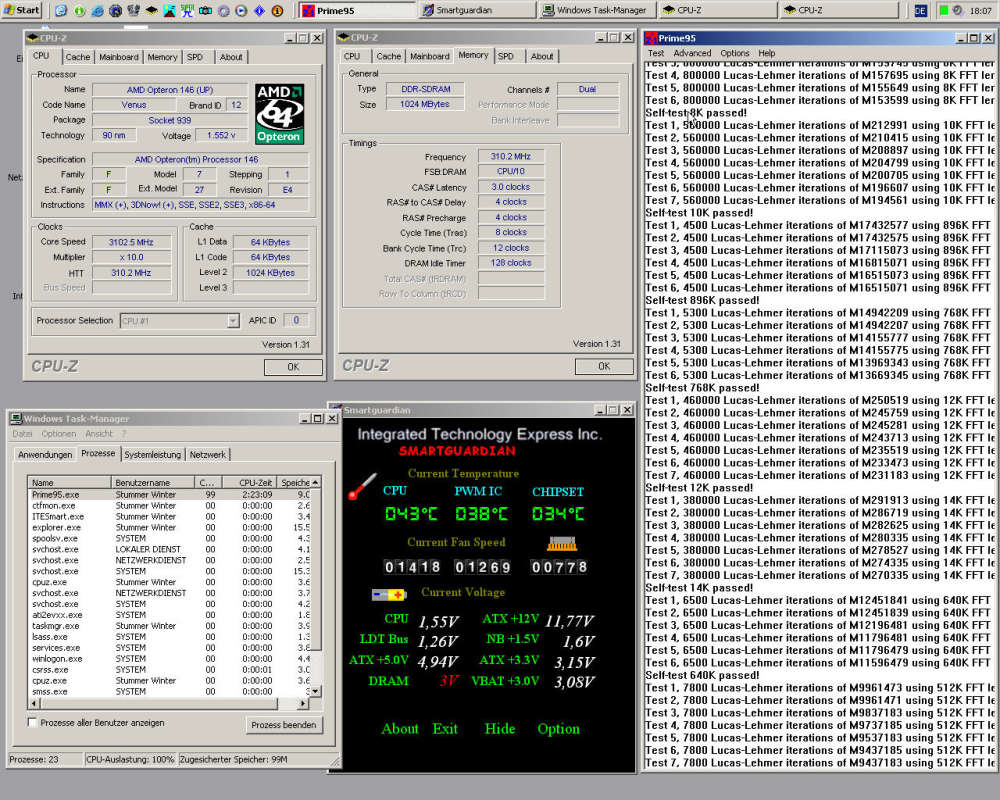Viewport: 1000px width, 800px height.
Task: Enable 'Prozesse aller Benutzer anzeigen' checkbox
Action: click(33, 722)
